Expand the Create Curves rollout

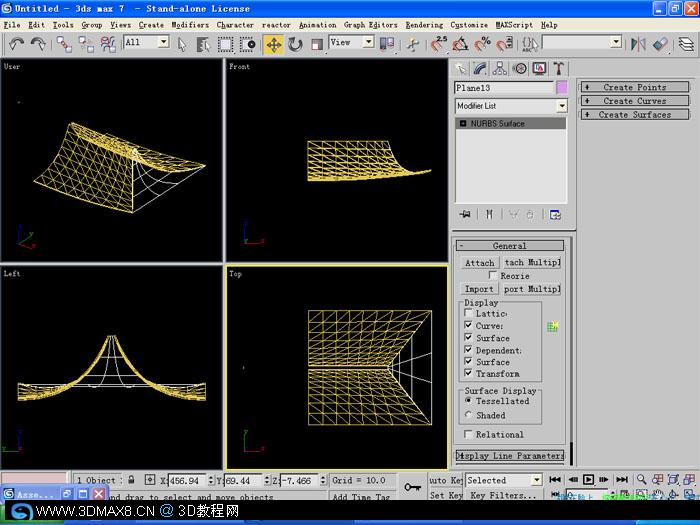pos(634,101)
